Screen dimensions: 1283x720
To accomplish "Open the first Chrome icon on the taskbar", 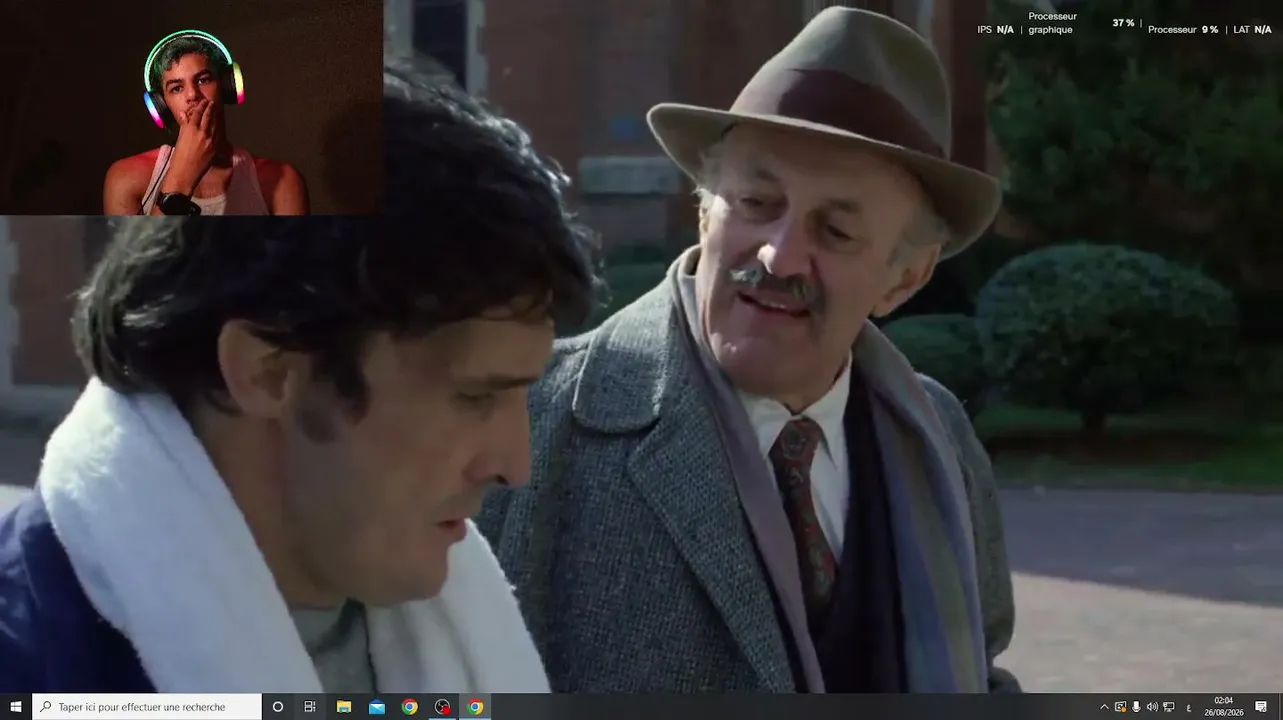I will (410, 707).
